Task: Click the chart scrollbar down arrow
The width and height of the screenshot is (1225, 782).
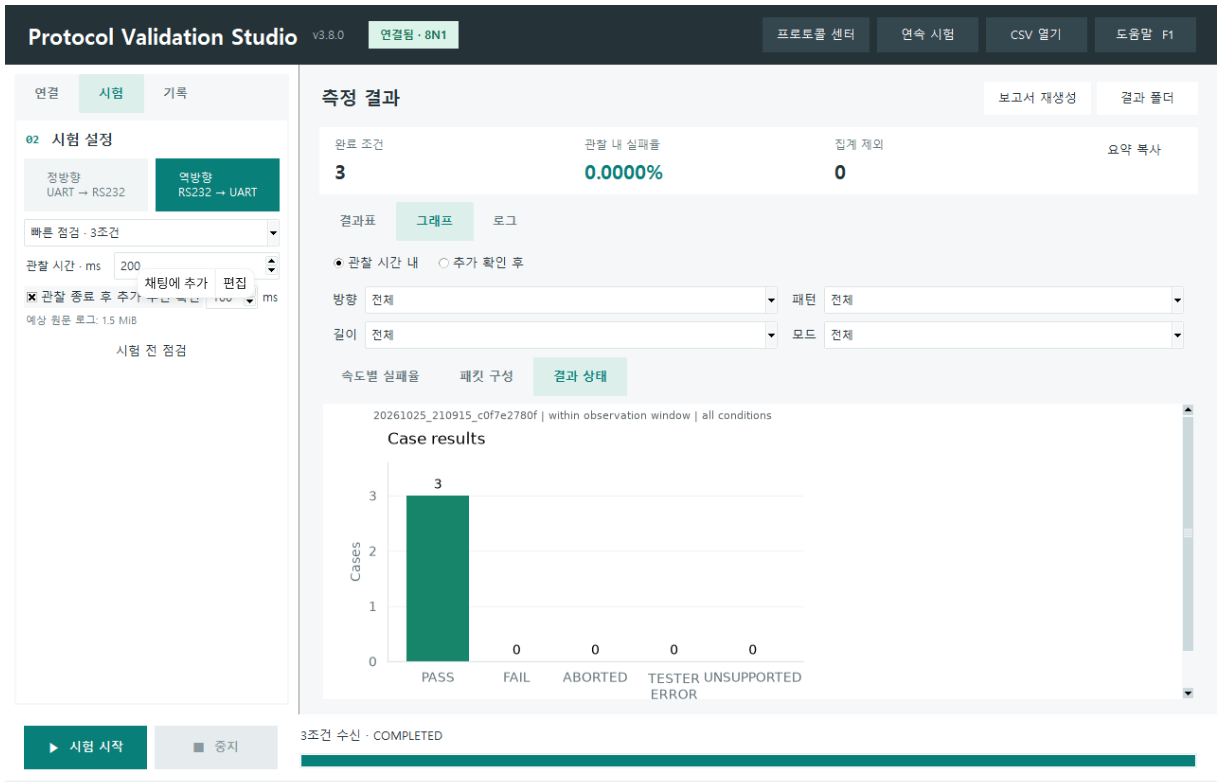Action: [x=1188, y=693]
